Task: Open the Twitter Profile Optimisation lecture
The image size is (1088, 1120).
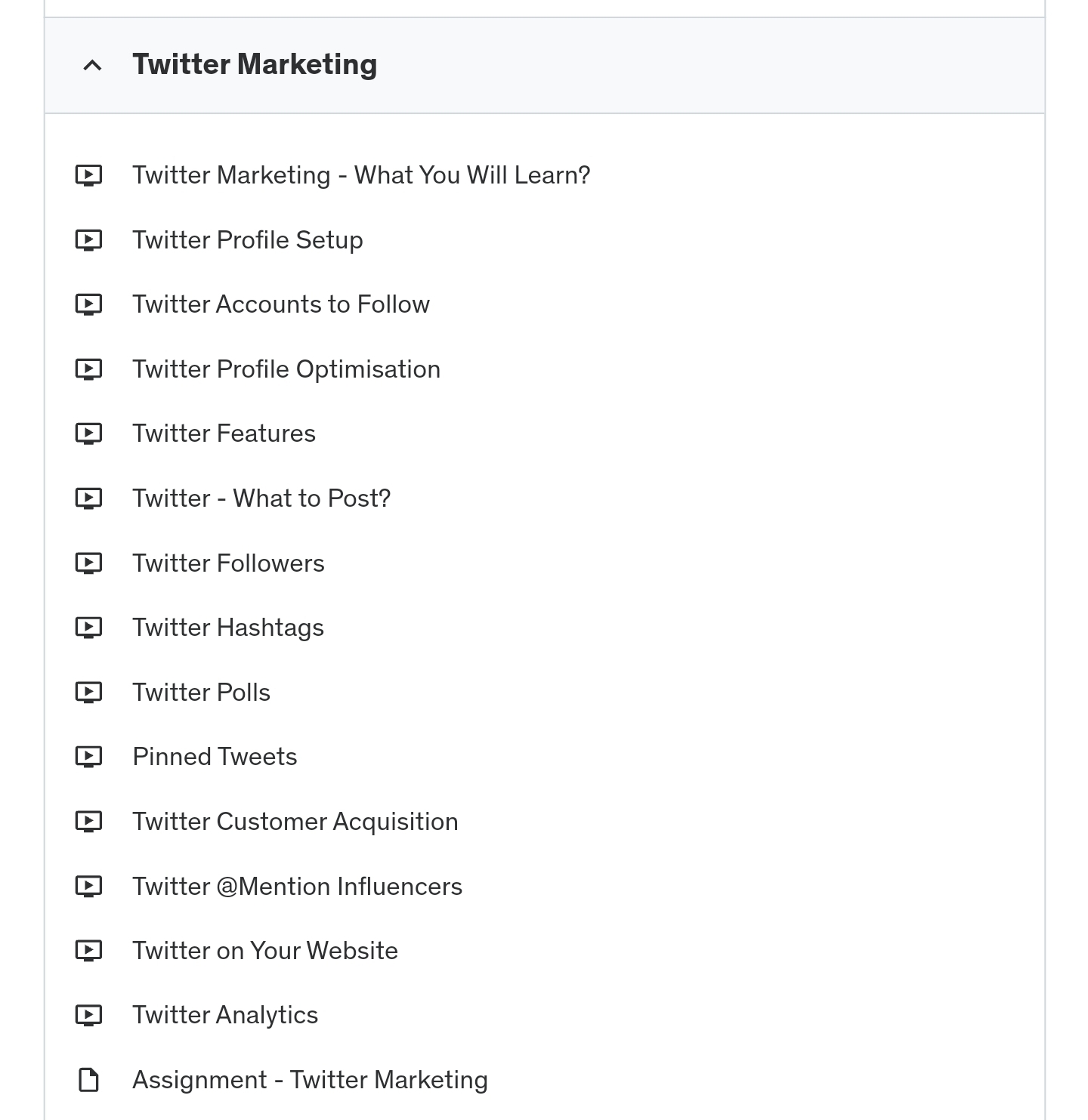Action: 286,369
